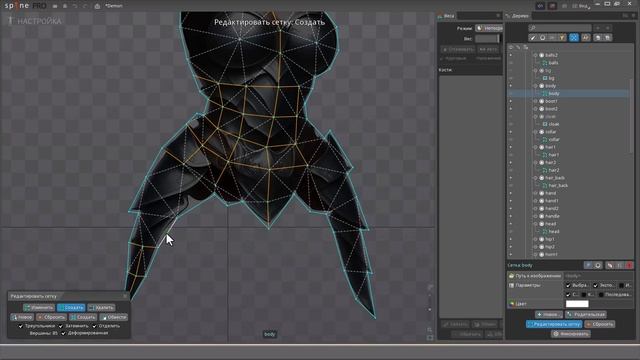Close the Редактировать сетку panel
Image resolution: width=640 pixels, height=360 pixels.
(125, 296)
